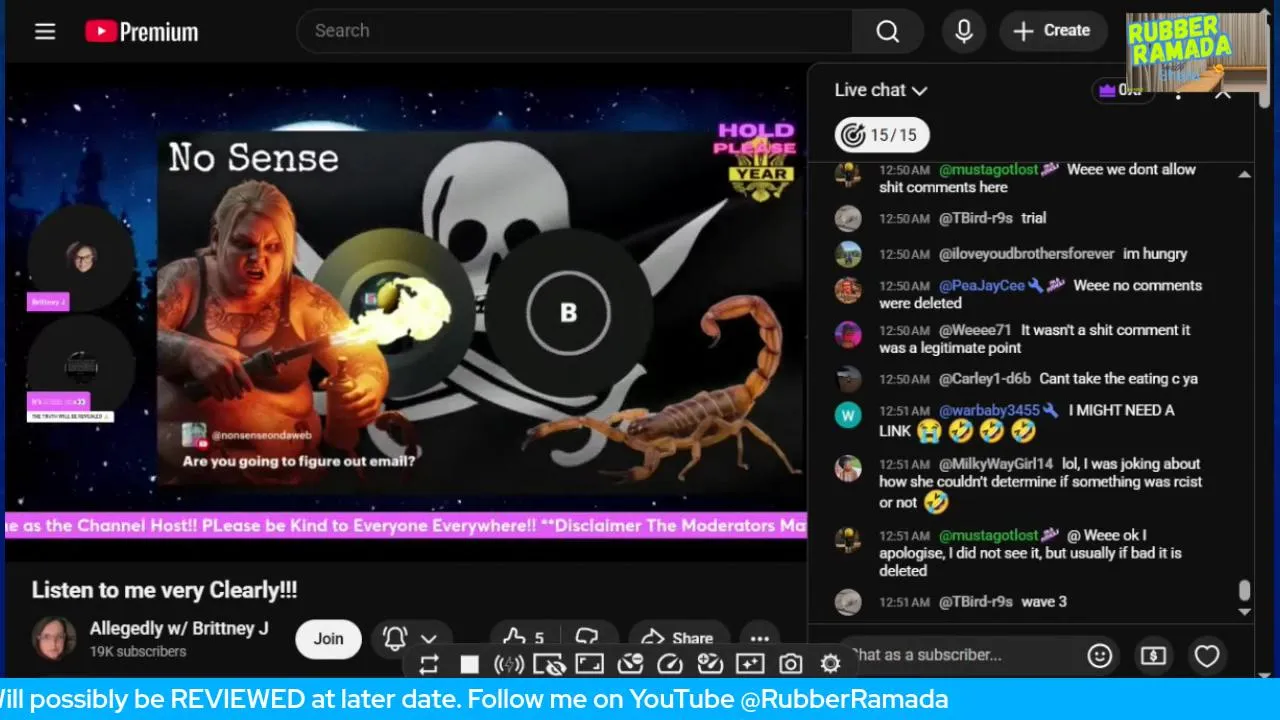
Task: Like the video with thumbs up
Action: click(525, 638)
